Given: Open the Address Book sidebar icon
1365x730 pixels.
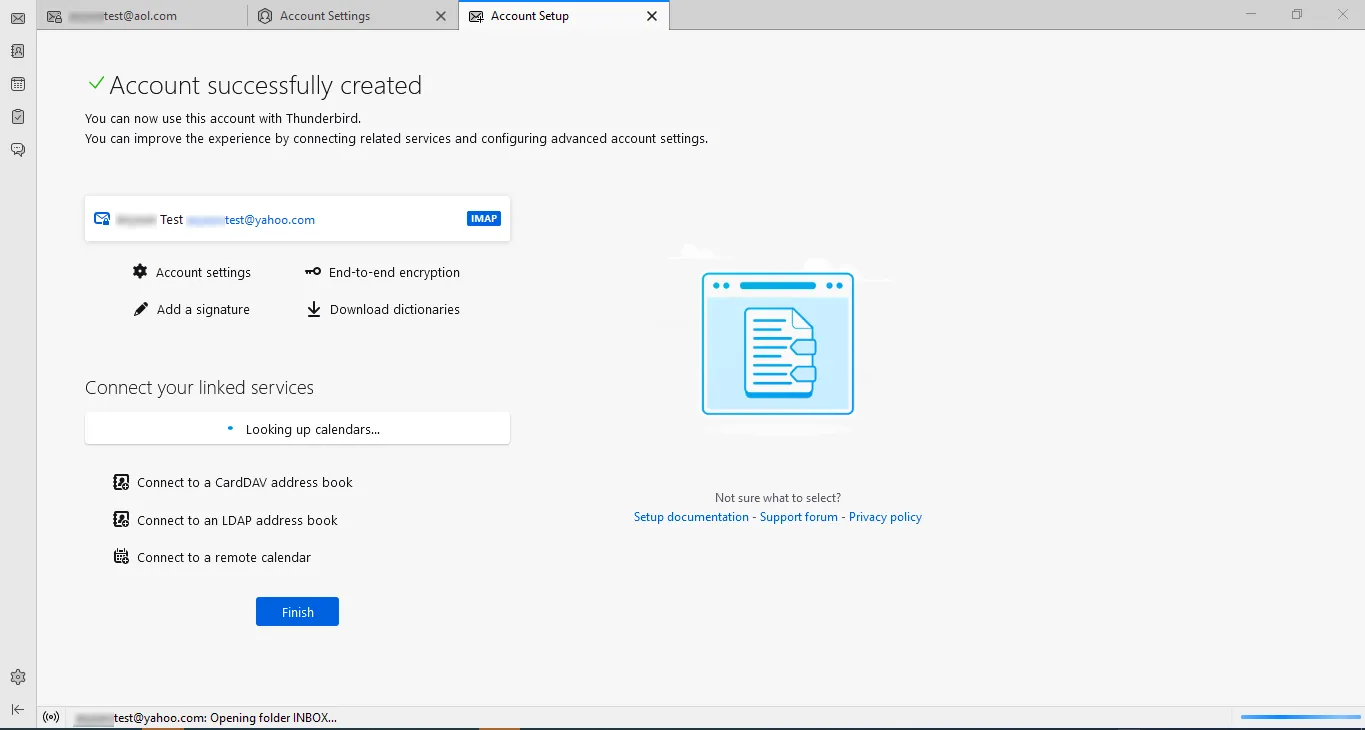Looking at the screenshot, I should [x=18, y=51].
